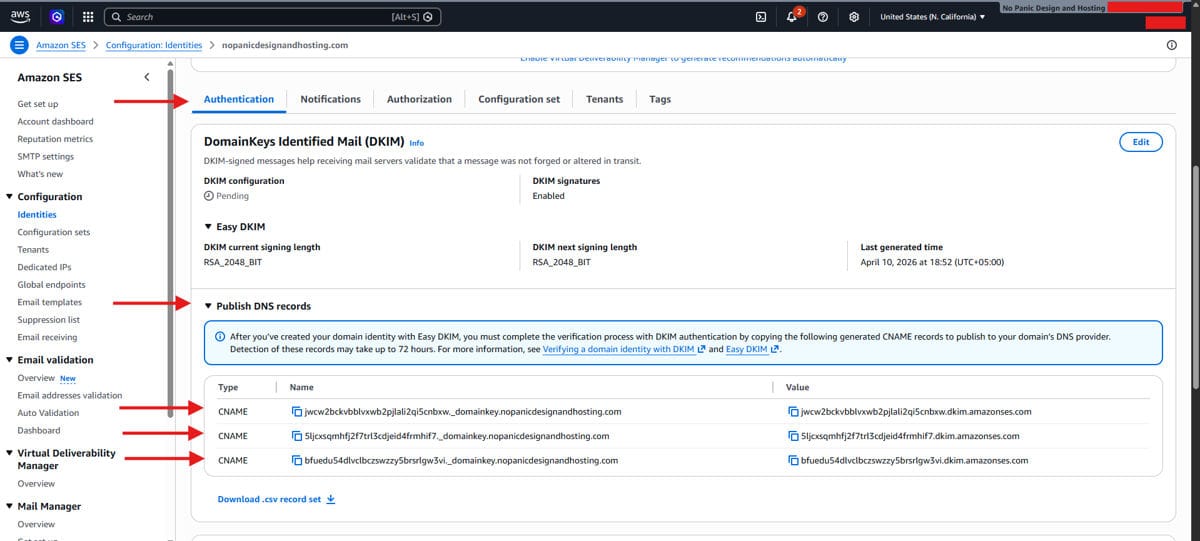This screenshot has width=1200, height=541.
Task: Open Account dashboard in sidebar
Action: point(55,121)
